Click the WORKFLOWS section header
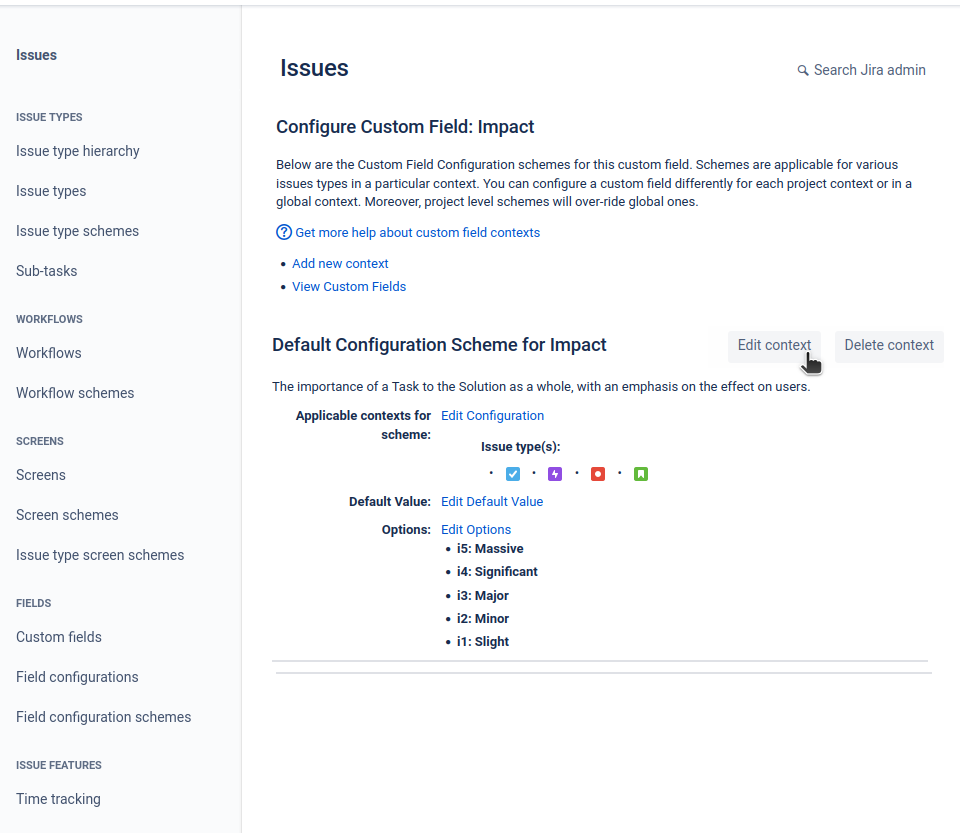The height and width of the screenshot is (833, 960). [x=49, y=319]
